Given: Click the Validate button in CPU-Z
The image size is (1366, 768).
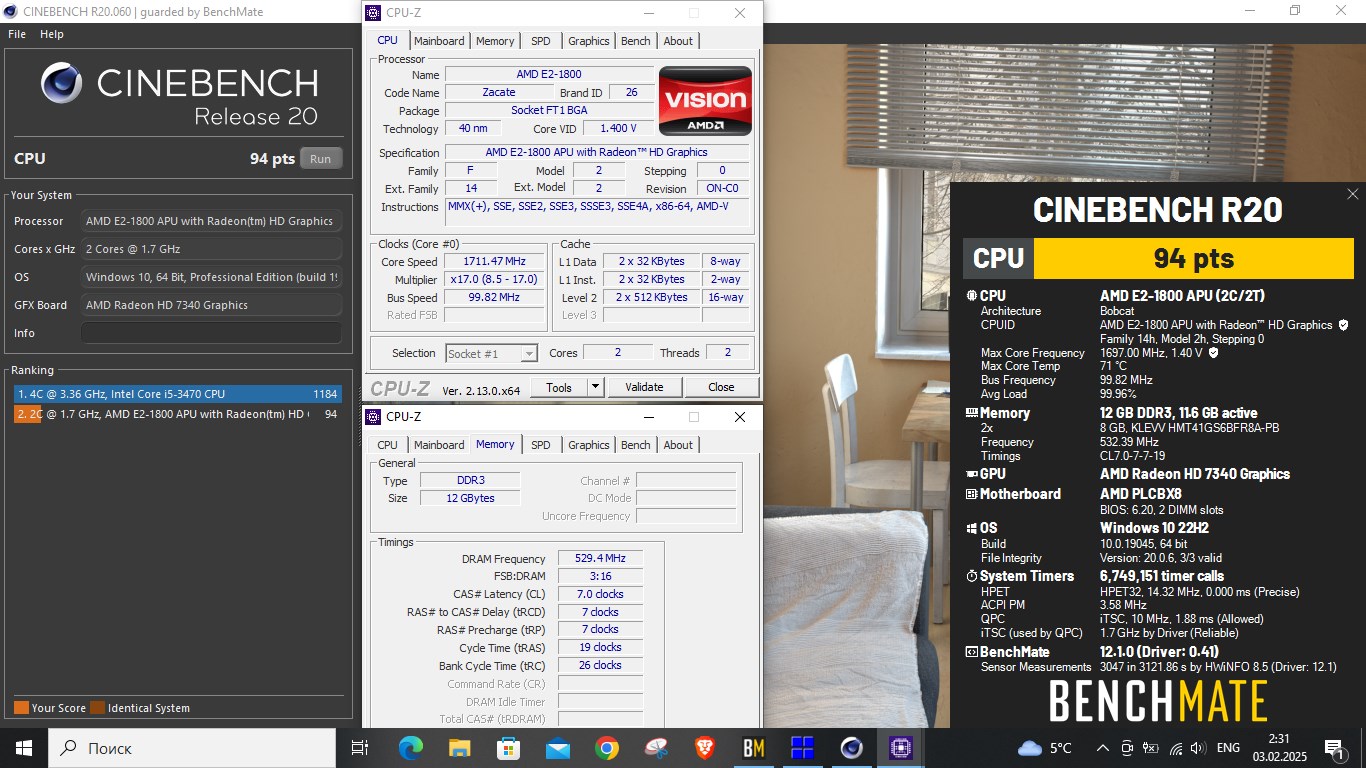Looking at the screenshot, I should [x=644, y=387].
